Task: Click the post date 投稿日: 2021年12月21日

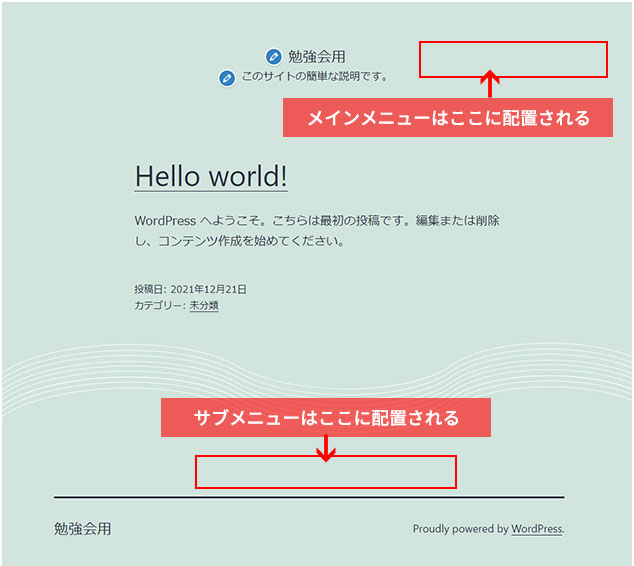Action: 190,289
